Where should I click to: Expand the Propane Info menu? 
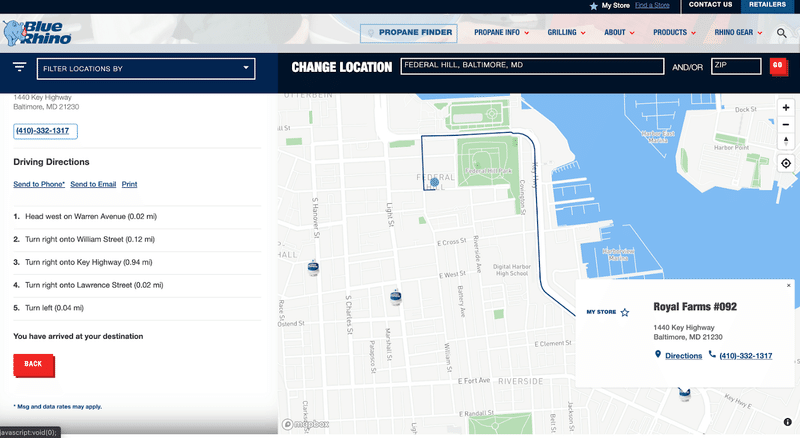502,33
